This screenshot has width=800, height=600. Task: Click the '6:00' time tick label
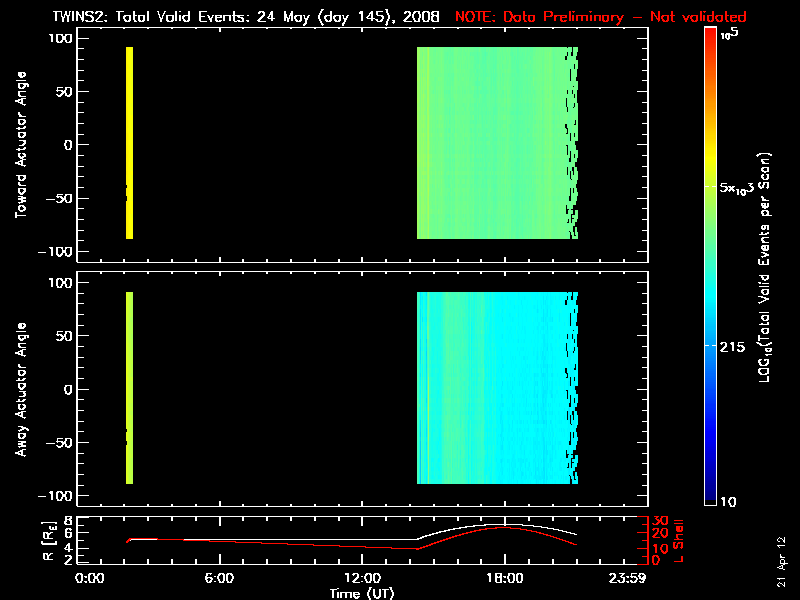point(219,578)
